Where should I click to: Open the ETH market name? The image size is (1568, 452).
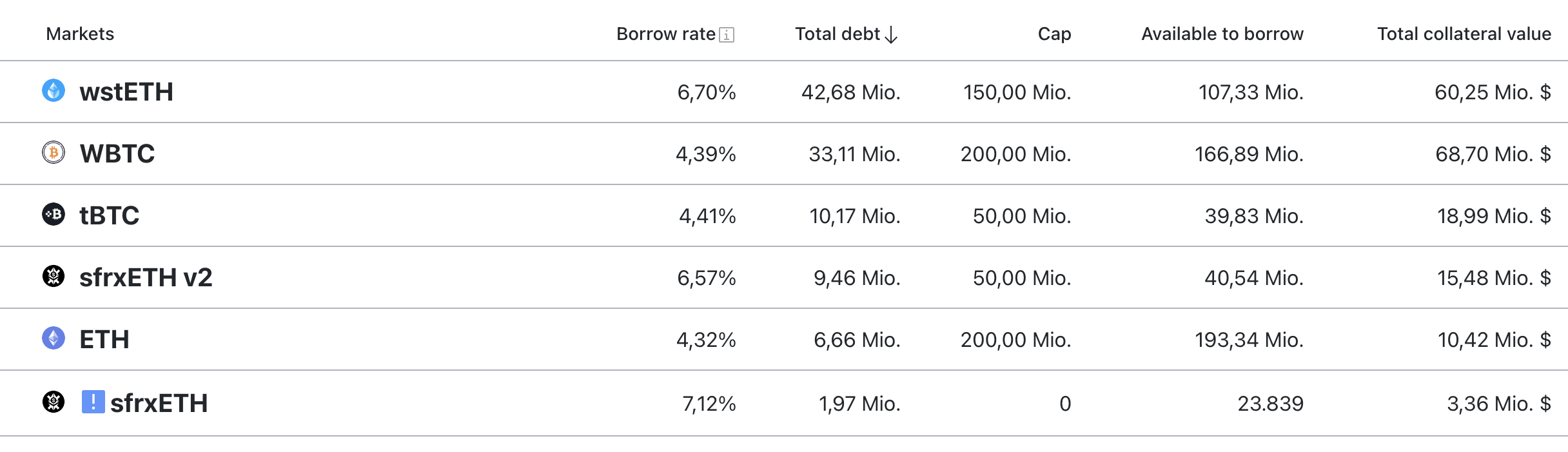104,340
